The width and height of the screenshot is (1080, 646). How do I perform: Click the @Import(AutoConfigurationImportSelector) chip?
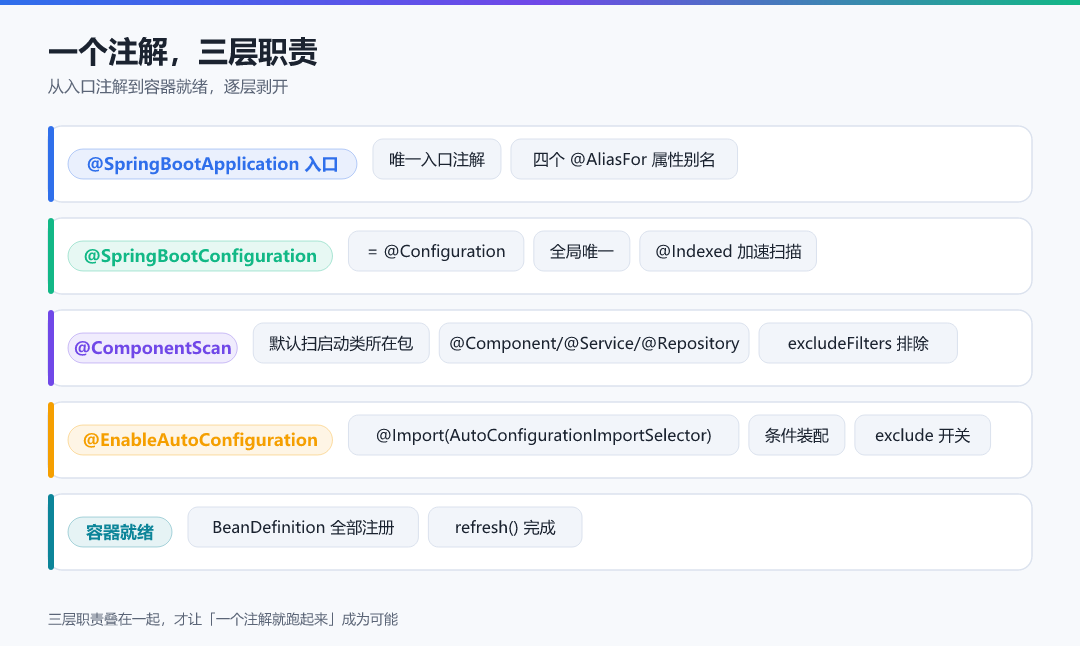point(543,435)
